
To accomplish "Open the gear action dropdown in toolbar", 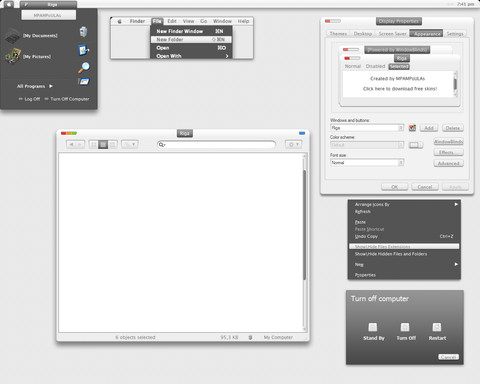I will point(293,144).
